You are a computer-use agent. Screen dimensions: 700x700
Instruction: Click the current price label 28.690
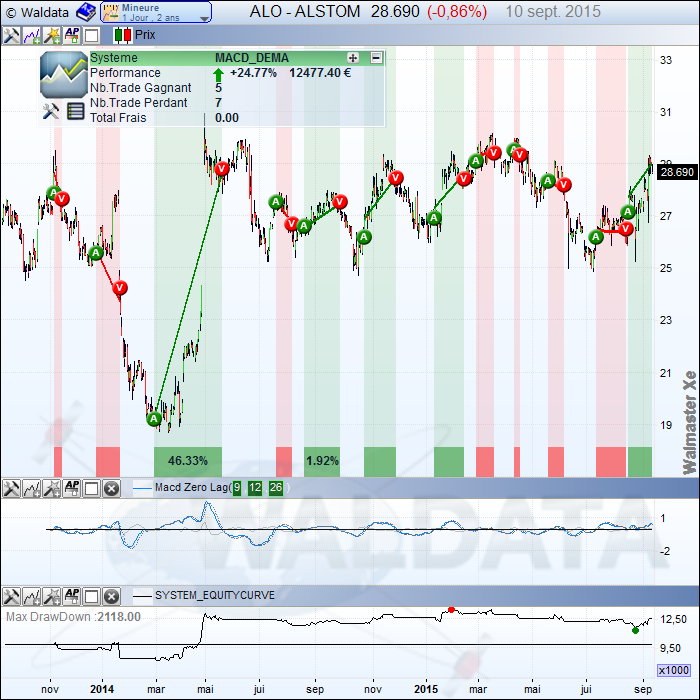coord(677,172)
